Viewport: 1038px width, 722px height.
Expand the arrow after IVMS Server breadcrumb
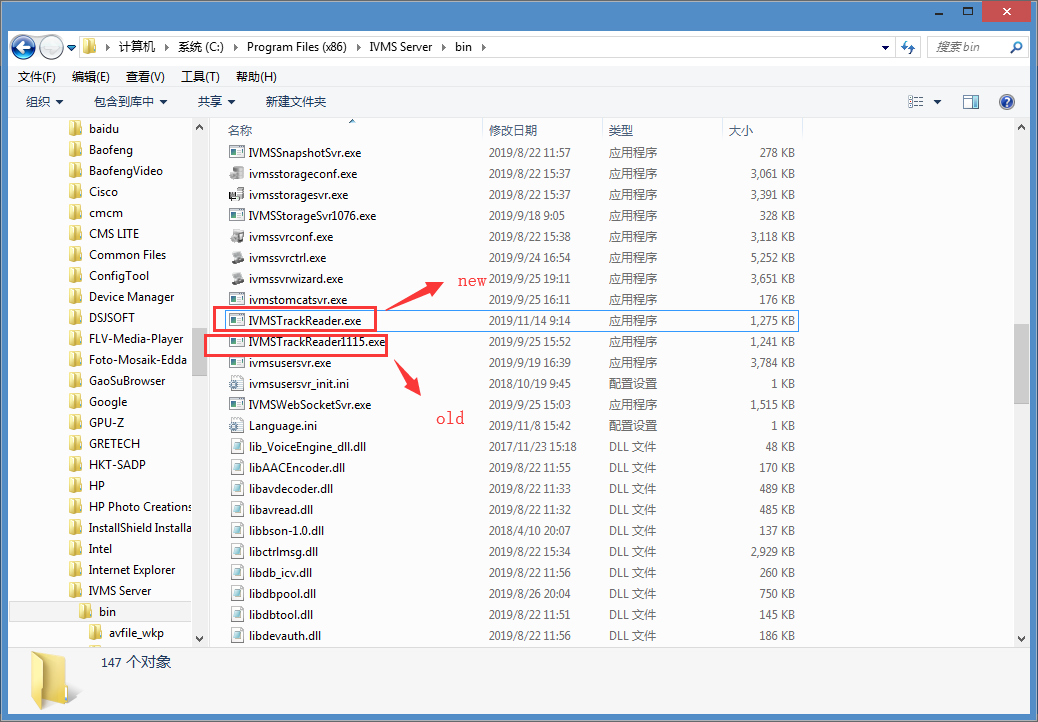click(444, 48)
